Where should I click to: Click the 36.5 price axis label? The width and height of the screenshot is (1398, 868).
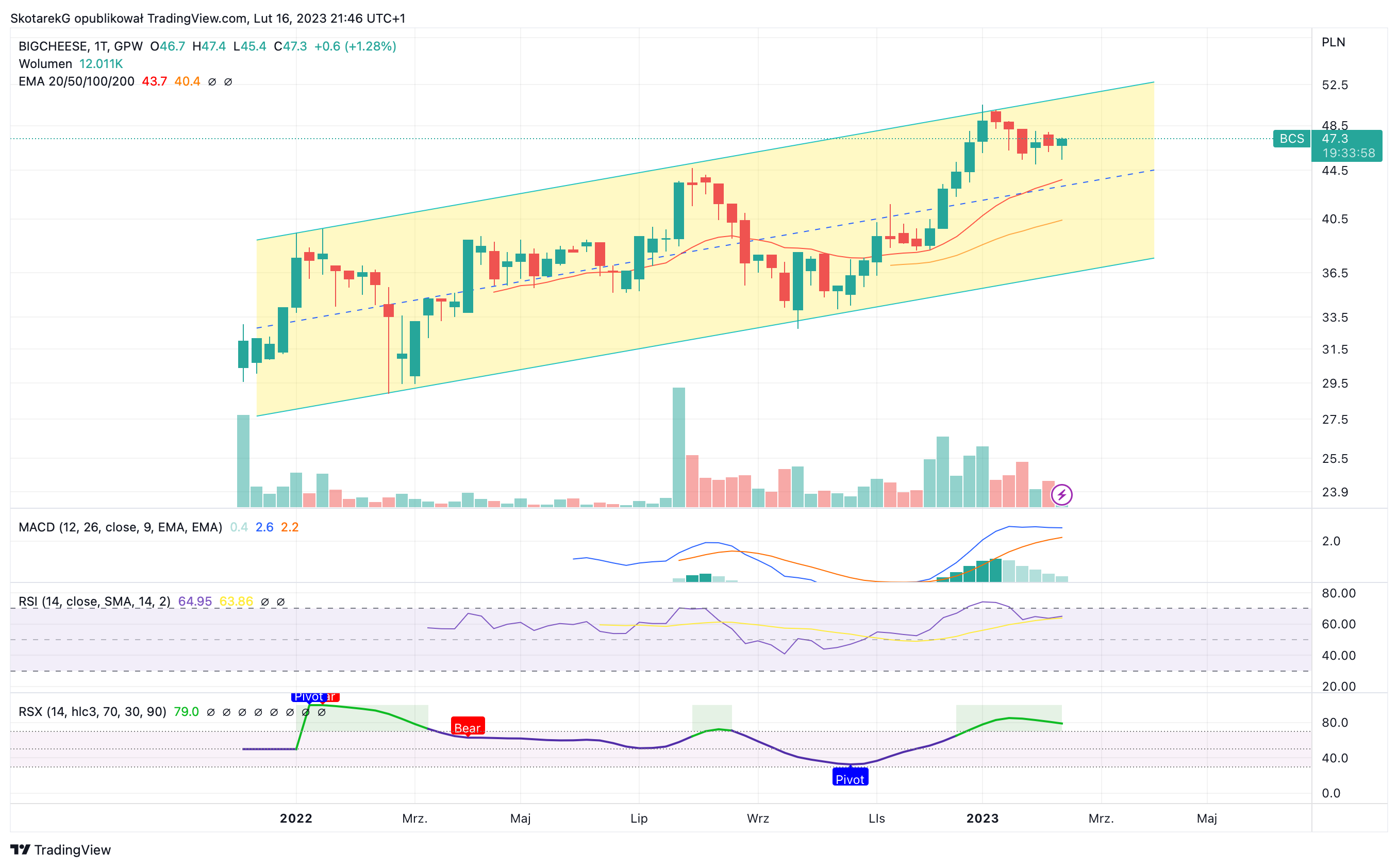click(x=1335, y=273)
